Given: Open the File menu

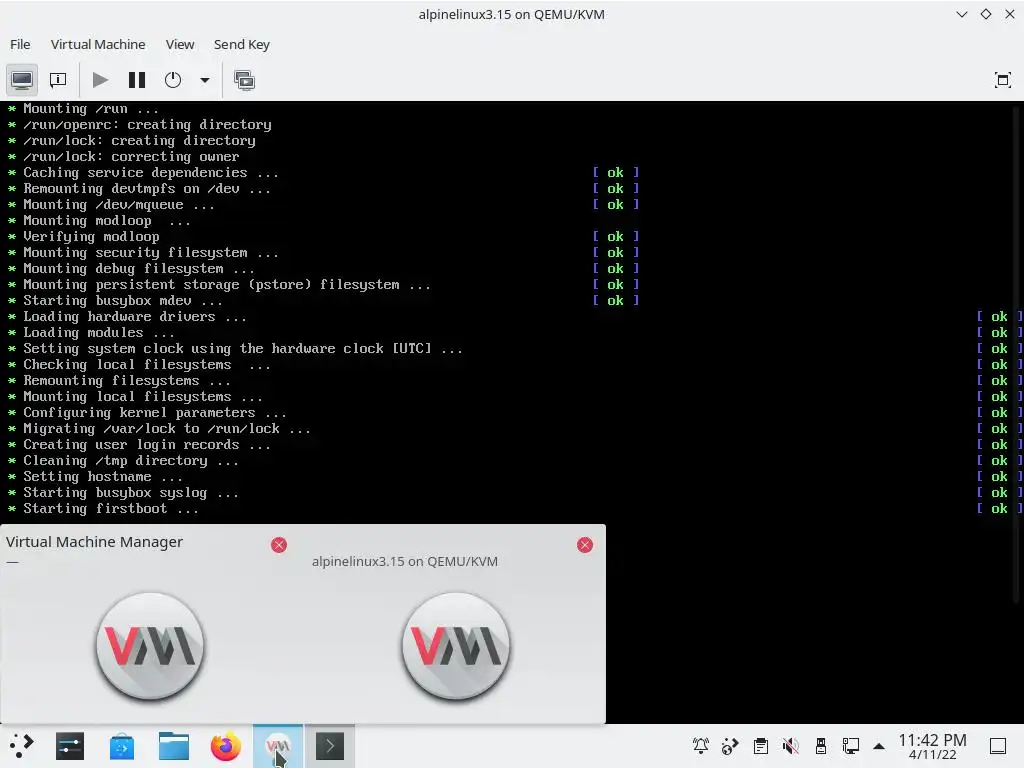Looking at the screenshot, I should [x=20, y=44].
